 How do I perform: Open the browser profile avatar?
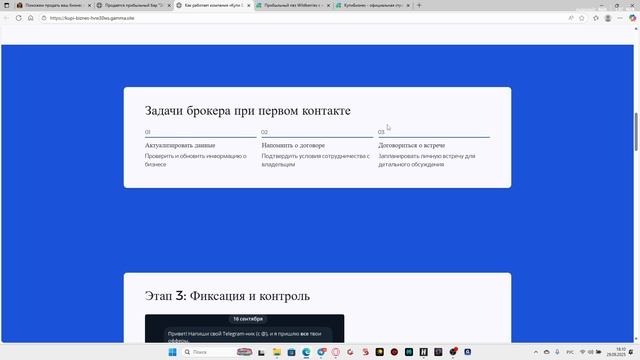(608, 18)
